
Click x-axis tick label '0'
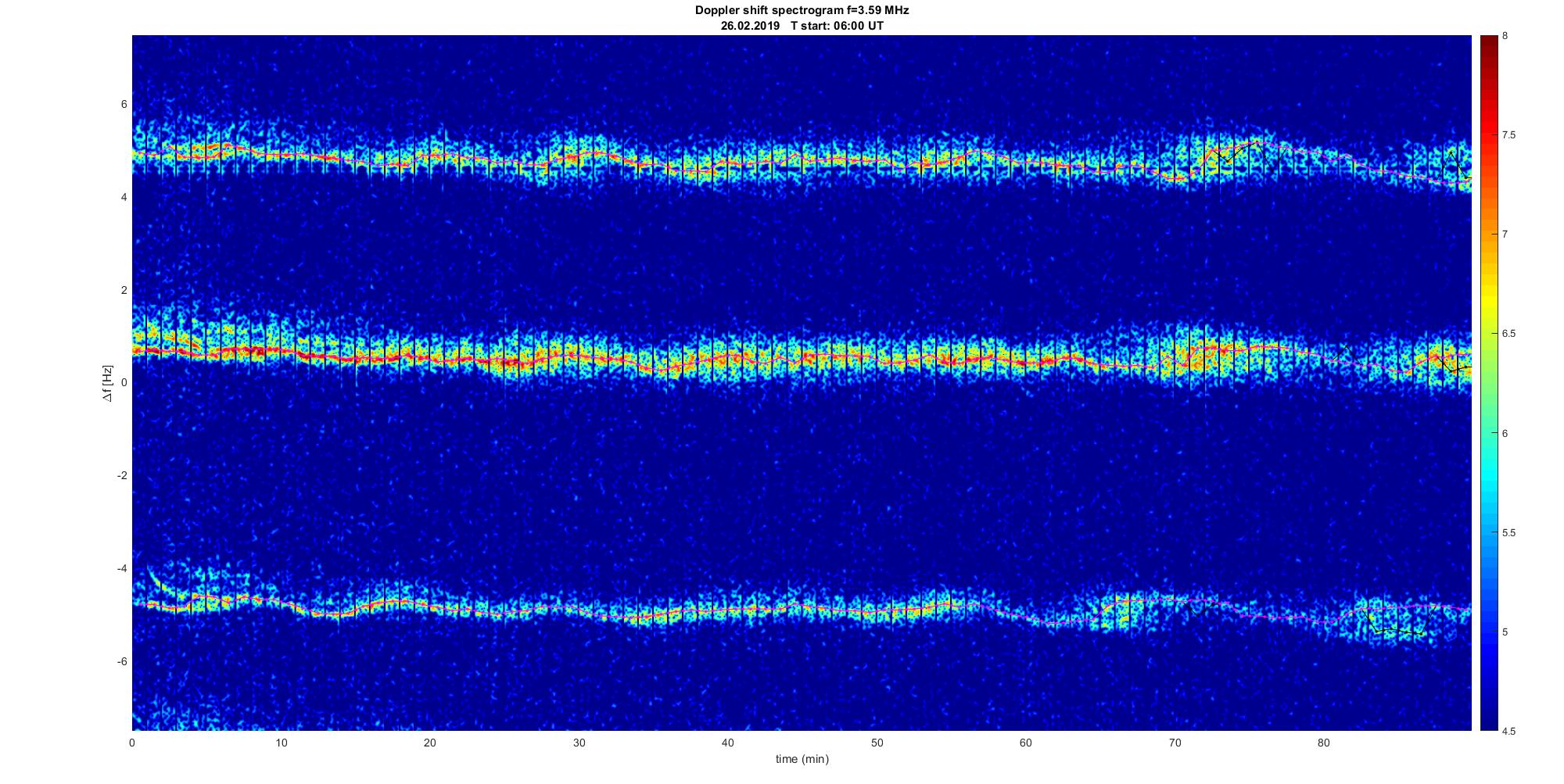pos(132,743)
